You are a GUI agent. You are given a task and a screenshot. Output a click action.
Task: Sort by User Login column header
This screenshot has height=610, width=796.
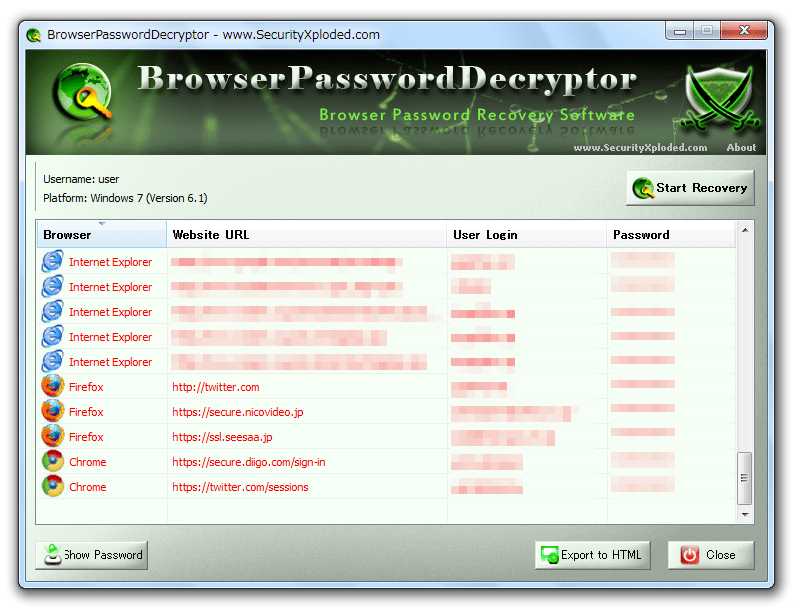click(x=526, y=234)
